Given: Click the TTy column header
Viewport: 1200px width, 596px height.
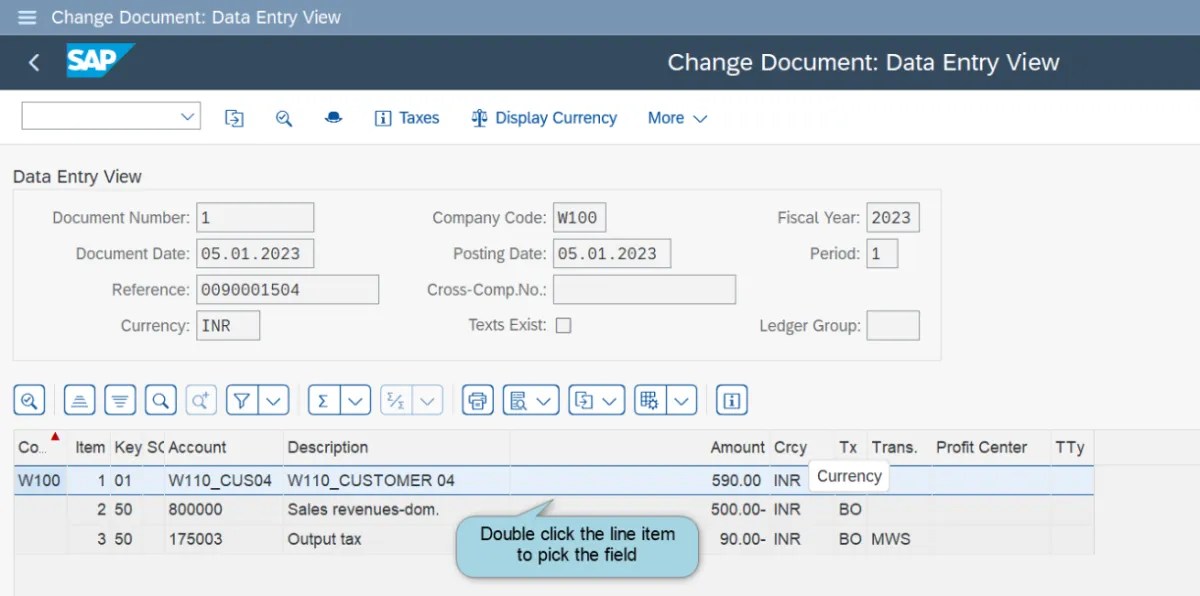Looking at the screenshot, I should [1072, 448].
